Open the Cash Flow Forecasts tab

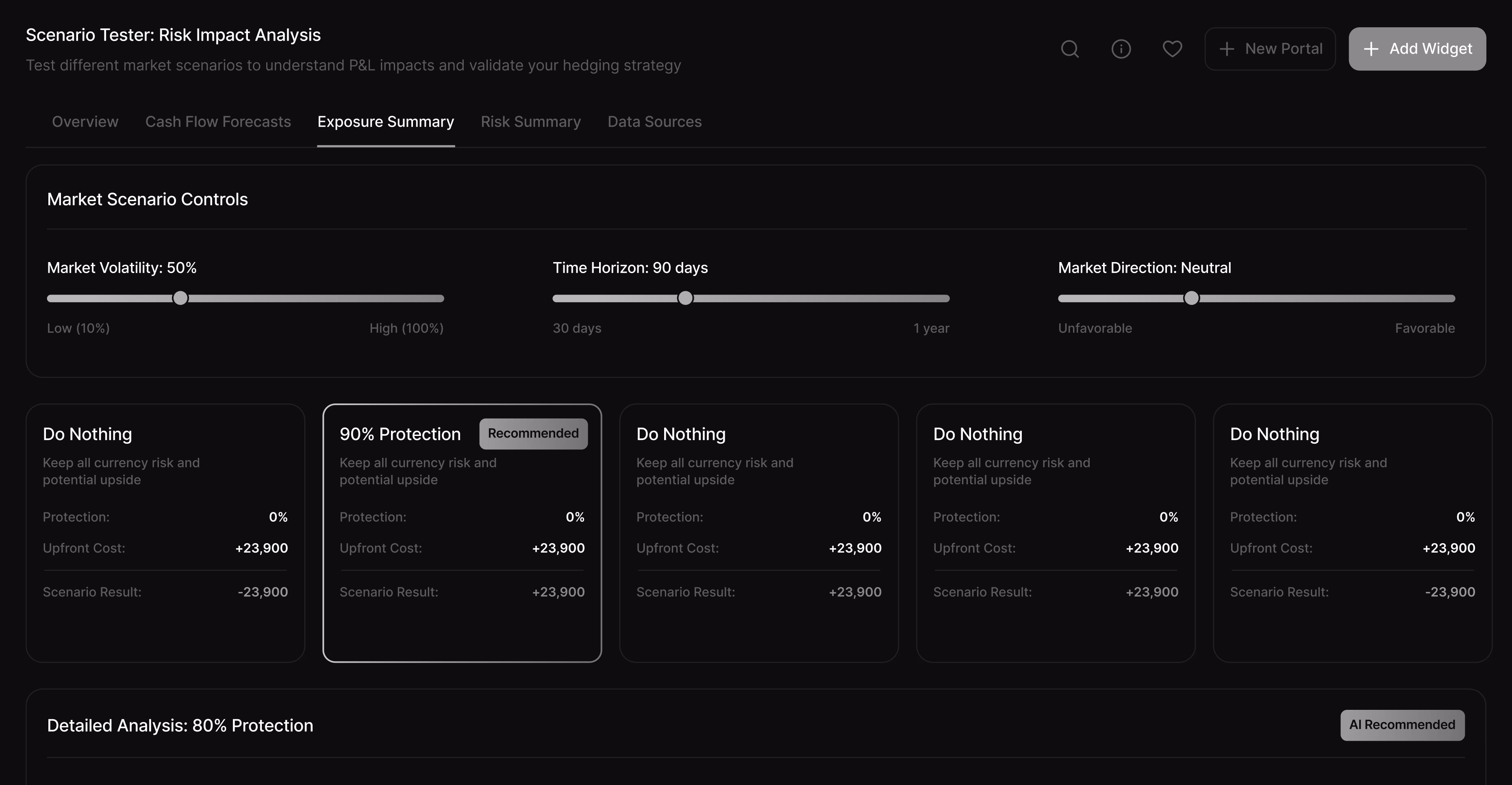pyautogui.click(x=218, y=121)
